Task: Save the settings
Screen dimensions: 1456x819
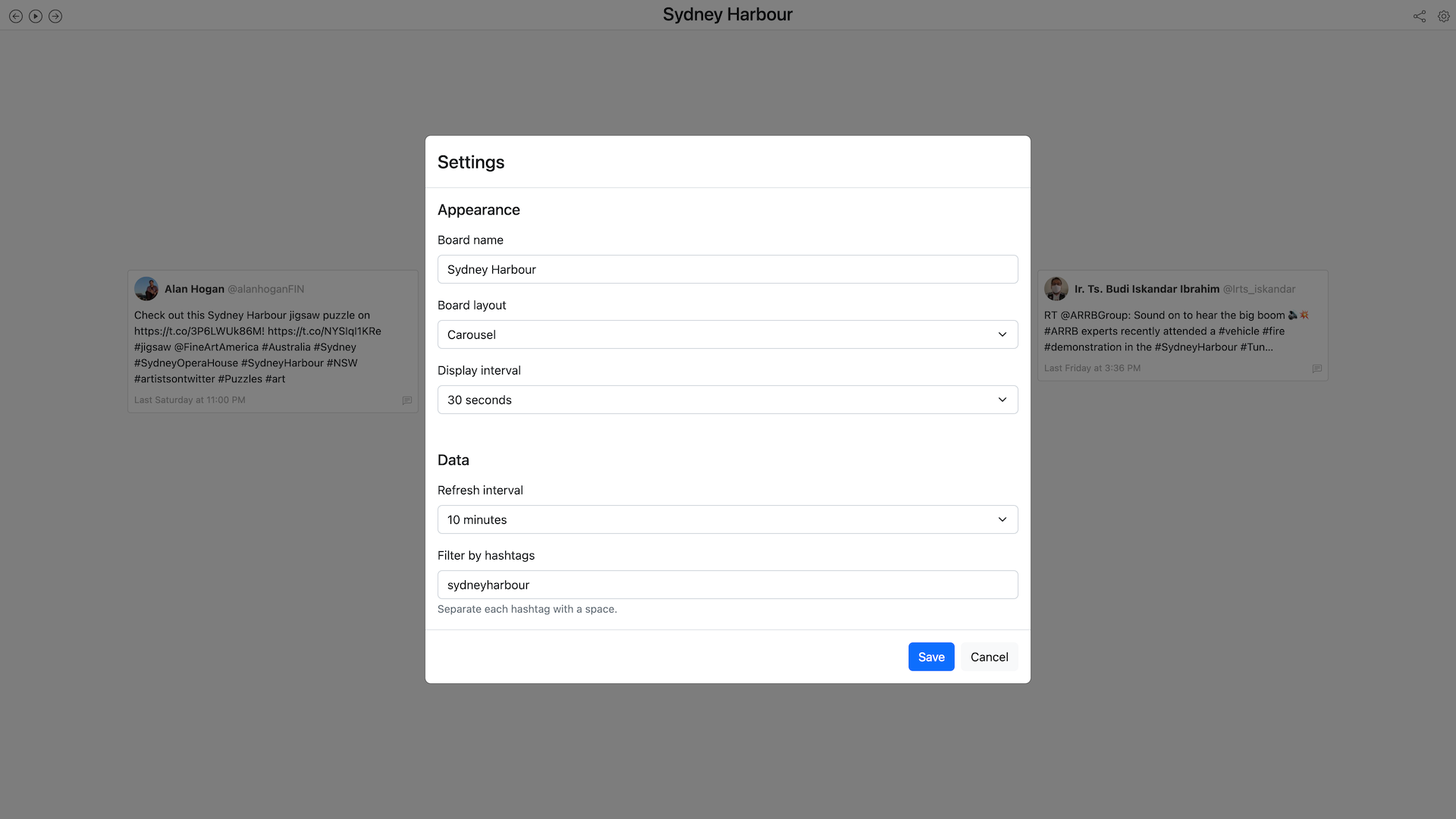Action: (x=930, y=657)
